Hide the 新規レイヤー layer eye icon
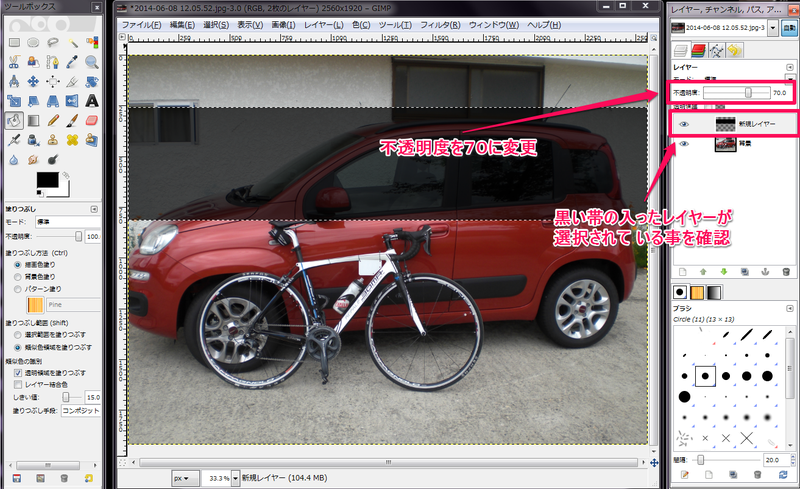This screenshot has width=800, height=489. (x=684, y=124)
